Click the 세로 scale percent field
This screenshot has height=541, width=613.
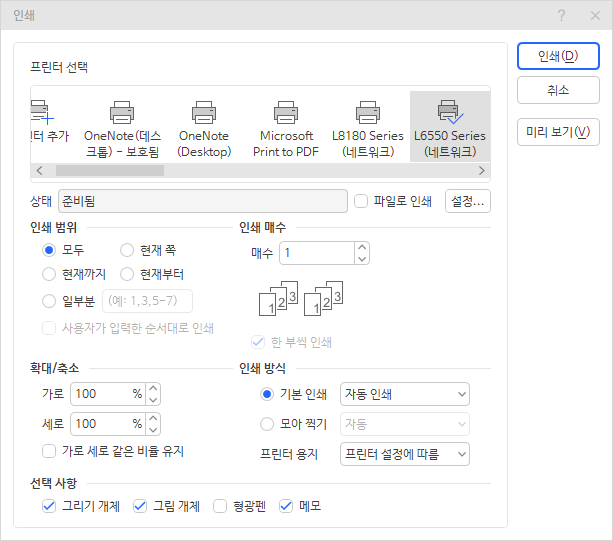(108, 424)
